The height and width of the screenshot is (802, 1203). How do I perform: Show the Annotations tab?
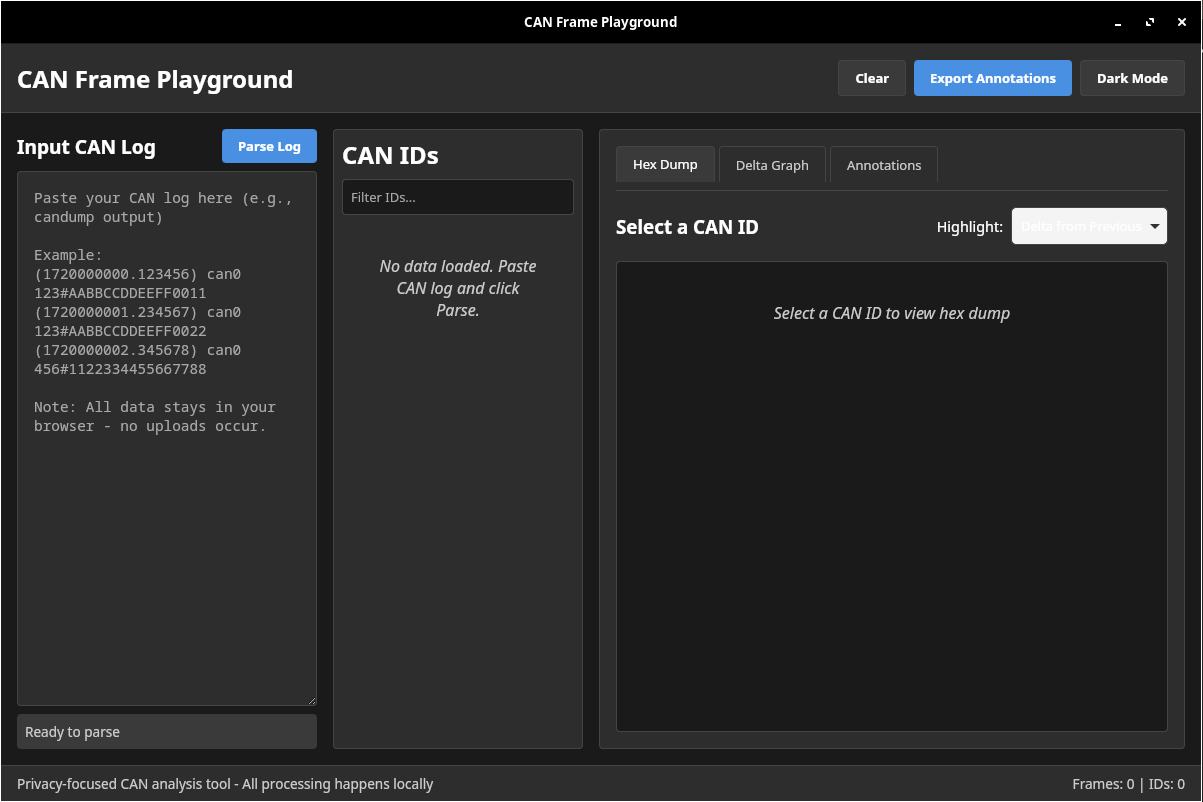pyautogui.click(x=884, y=166)
